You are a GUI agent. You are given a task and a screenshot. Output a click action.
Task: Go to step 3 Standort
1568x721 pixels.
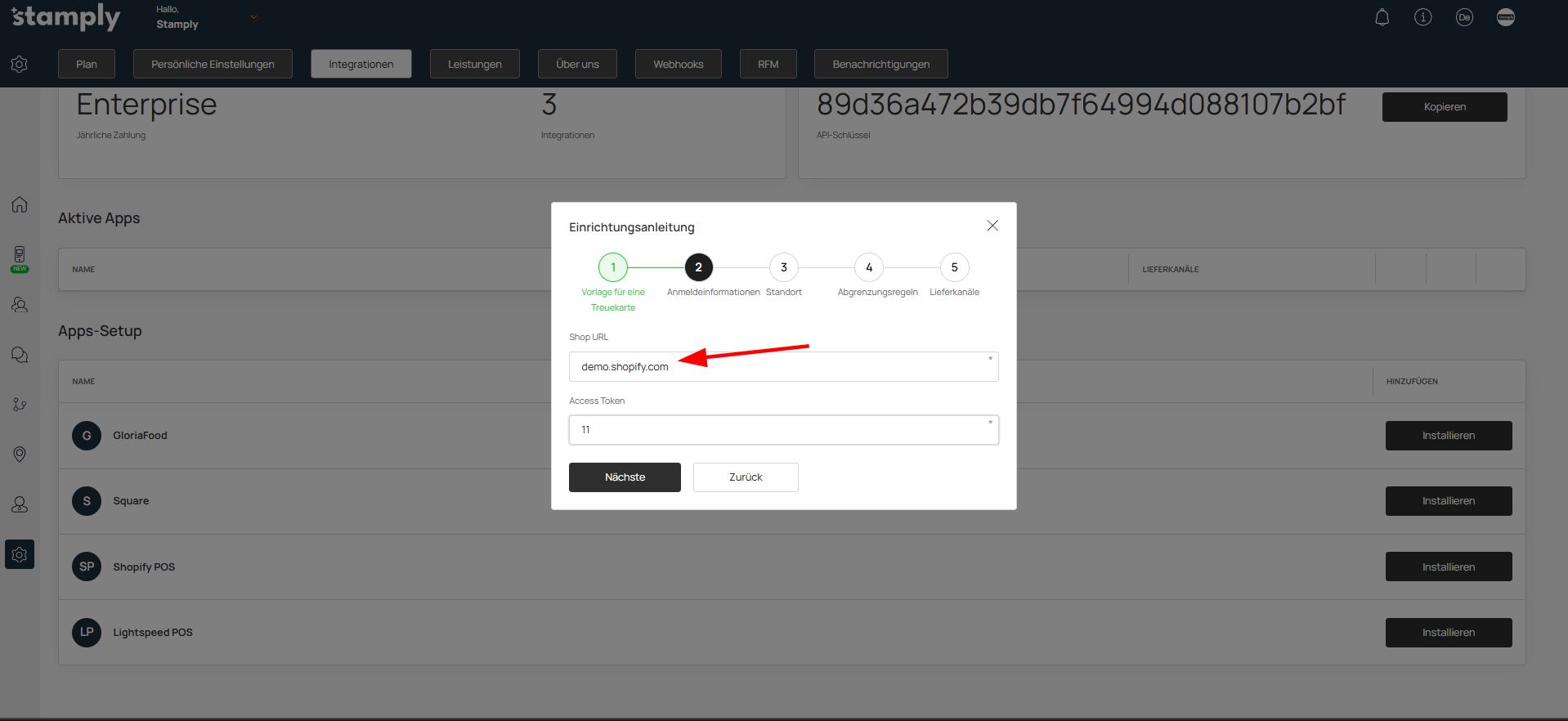783,267
